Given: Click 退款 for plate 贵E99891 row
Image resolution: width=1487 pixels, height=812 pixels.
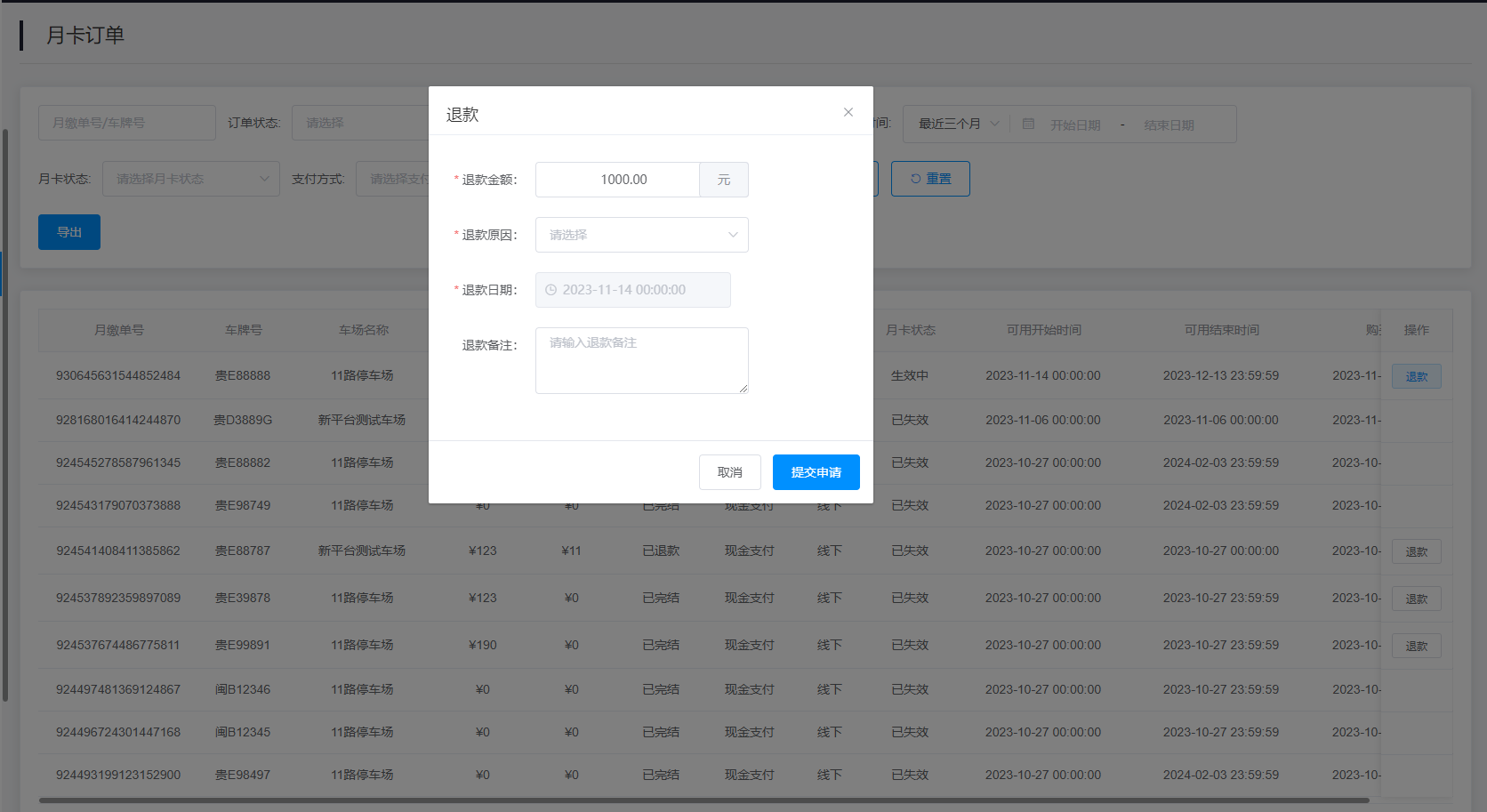Looking at the screenshot, I should [x=1416, y=646].
